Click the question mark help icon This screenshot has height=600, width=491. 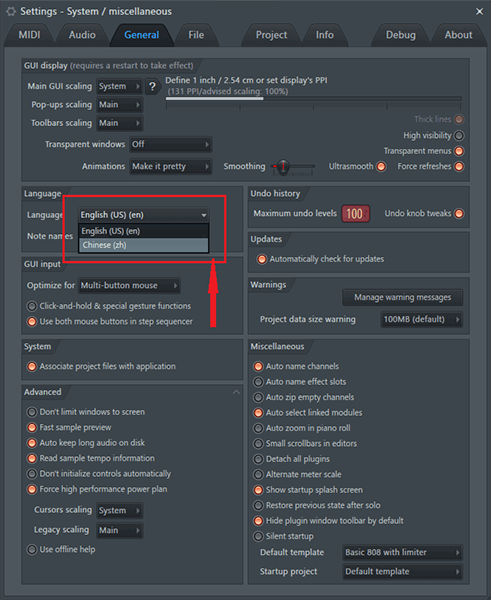(x=152, y=86)
